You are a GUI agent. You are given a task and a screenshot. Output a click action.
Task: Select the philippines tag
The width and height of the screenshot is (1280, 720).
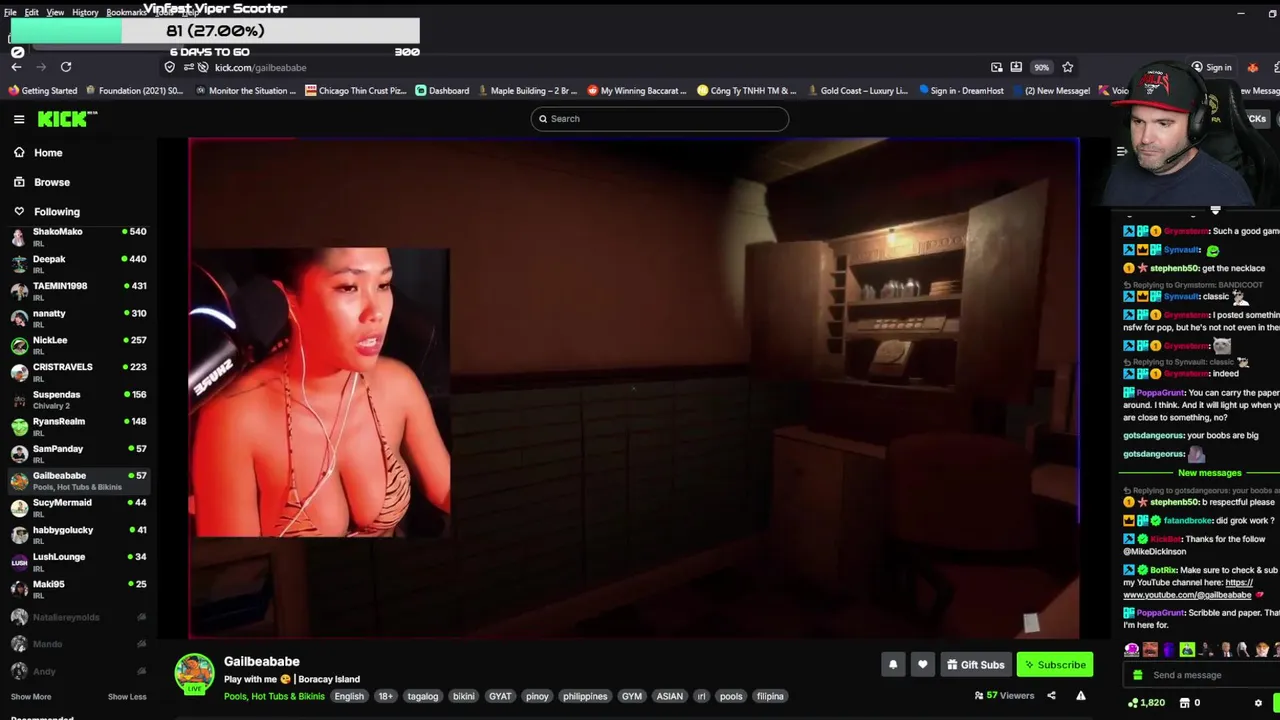point(585,697)
